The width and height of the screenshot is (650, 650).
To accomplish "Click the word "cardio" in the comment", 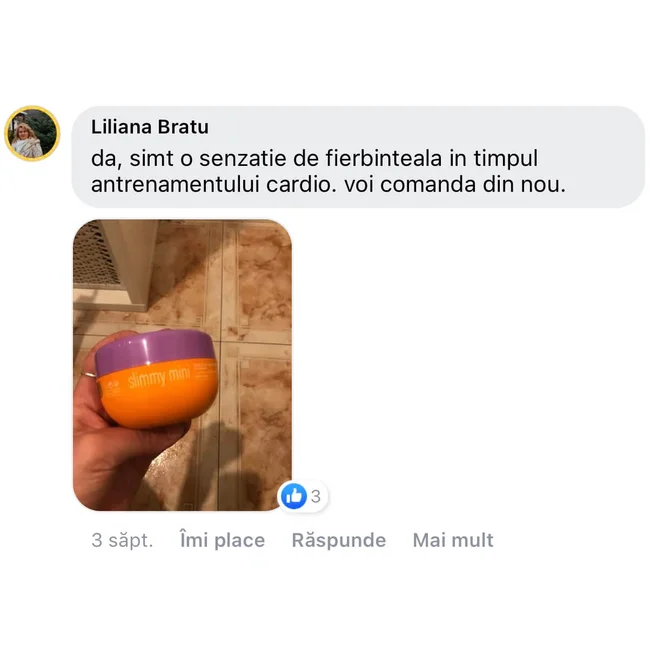I will click(x=298, y=184).
